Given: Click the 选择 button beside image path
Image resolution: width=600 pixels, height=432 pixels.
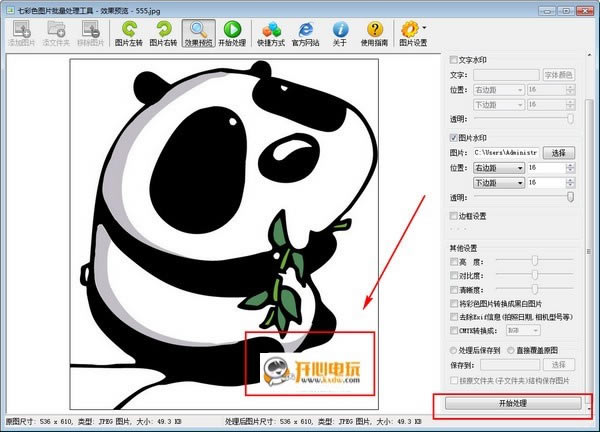Looking at the screenshot, I should click(559, 153).
